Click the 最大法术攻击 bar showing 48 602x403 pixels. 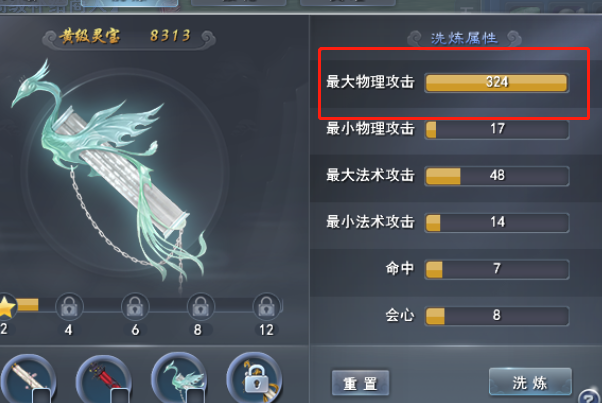click(497, 176)
